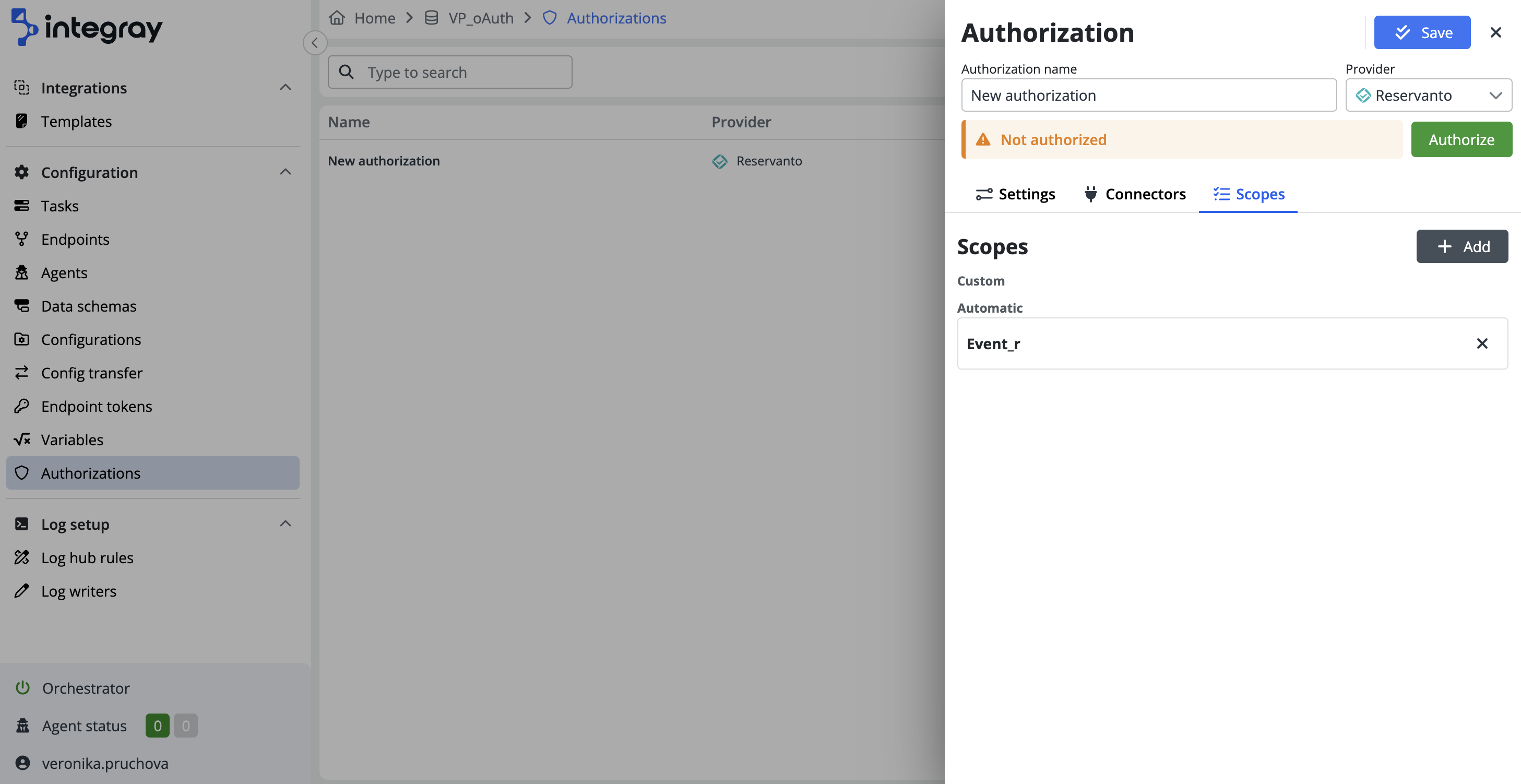This screenshot has width=1521, height=784.
Task: Collapse the Log setup section
Action: coord(285,524)
